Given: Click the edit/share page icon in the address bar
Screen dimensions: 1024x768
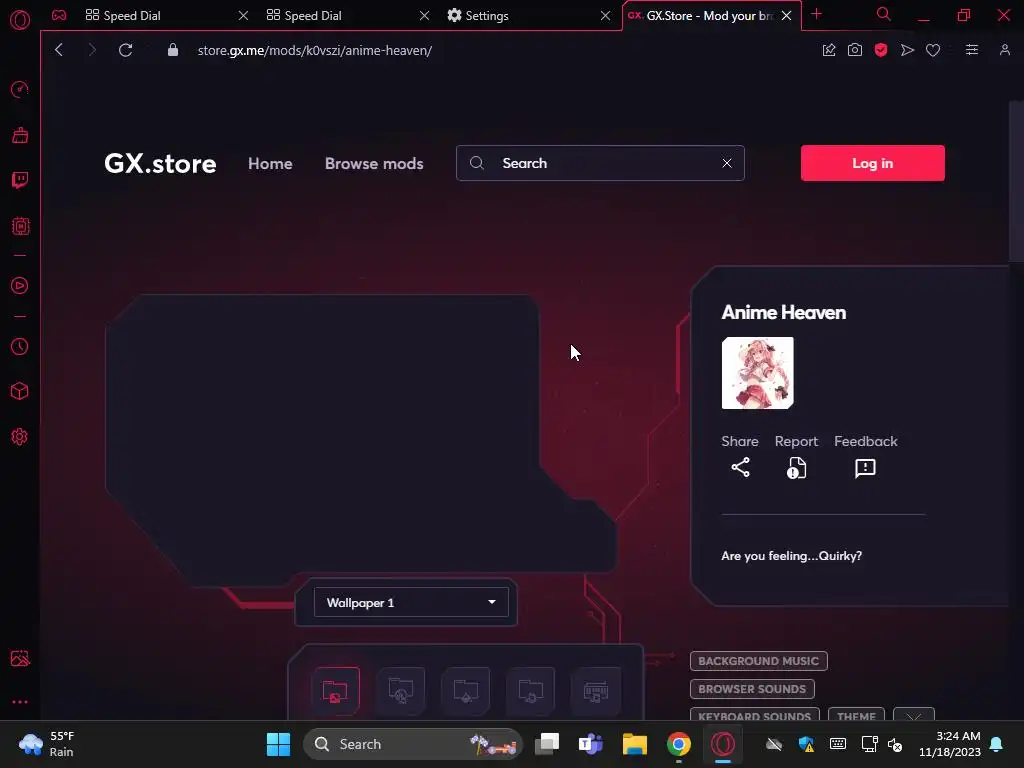Looking at the screenshot, I should 829,50.
